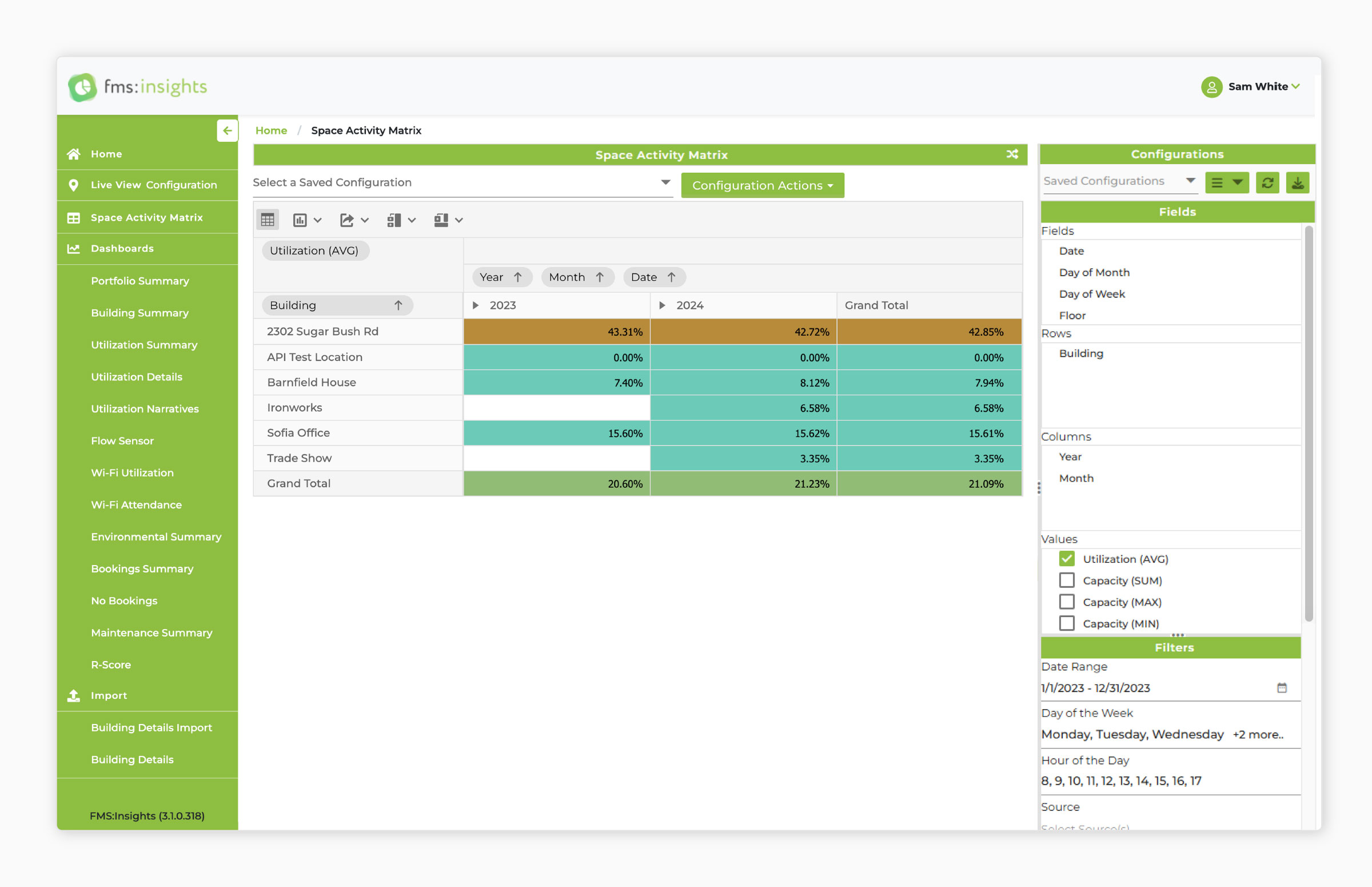
Task: Open Portfolio Summary dashboard
Action: click(x=140, y=281)
